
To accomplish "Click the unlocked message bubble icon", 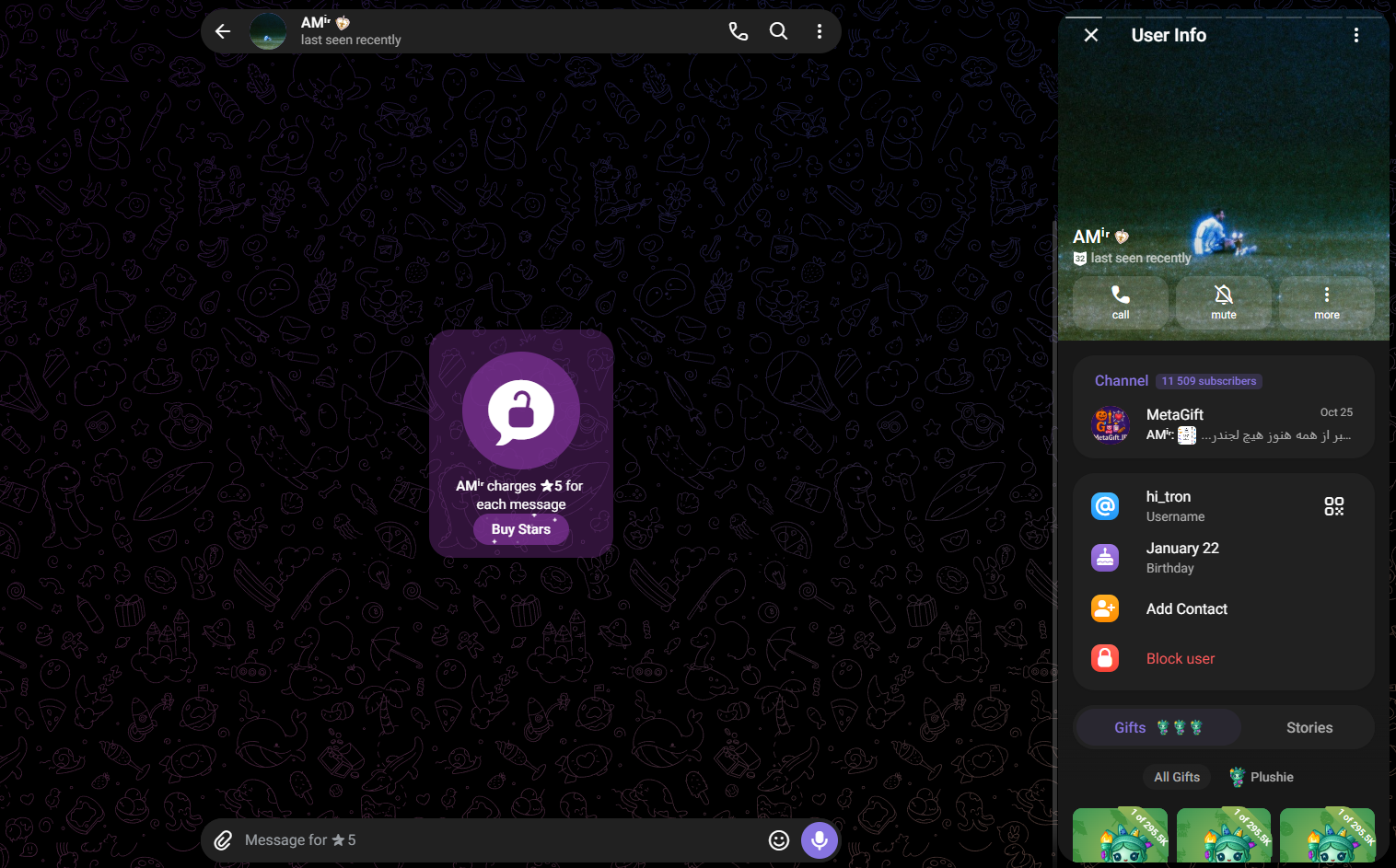I will pos(521,411).
